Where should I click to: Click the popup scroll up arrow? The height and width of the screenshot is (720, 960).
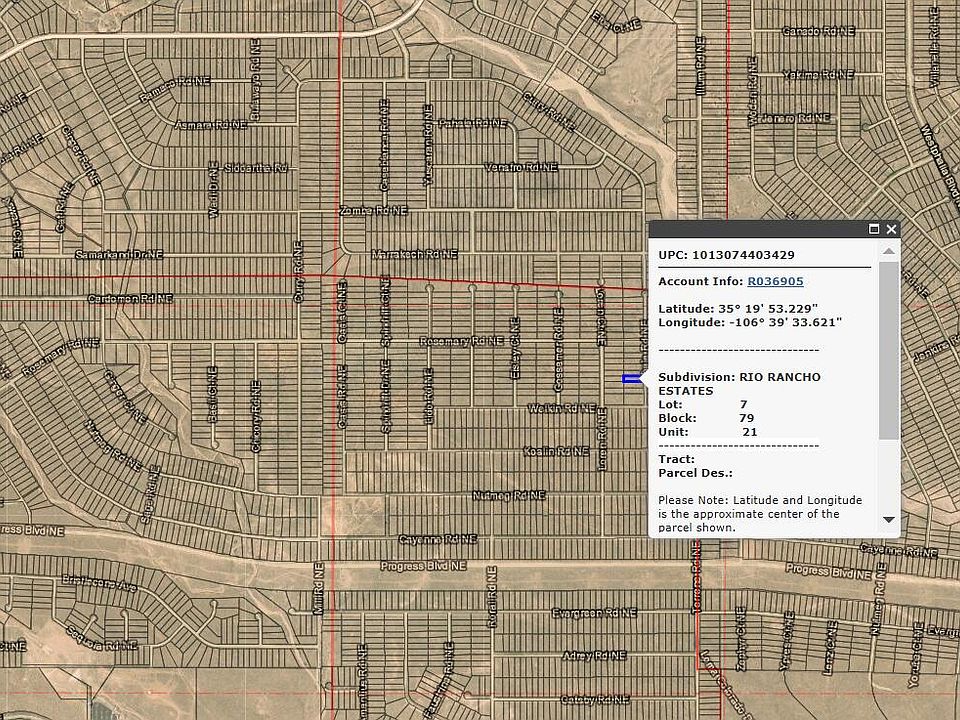coord(888,250)
